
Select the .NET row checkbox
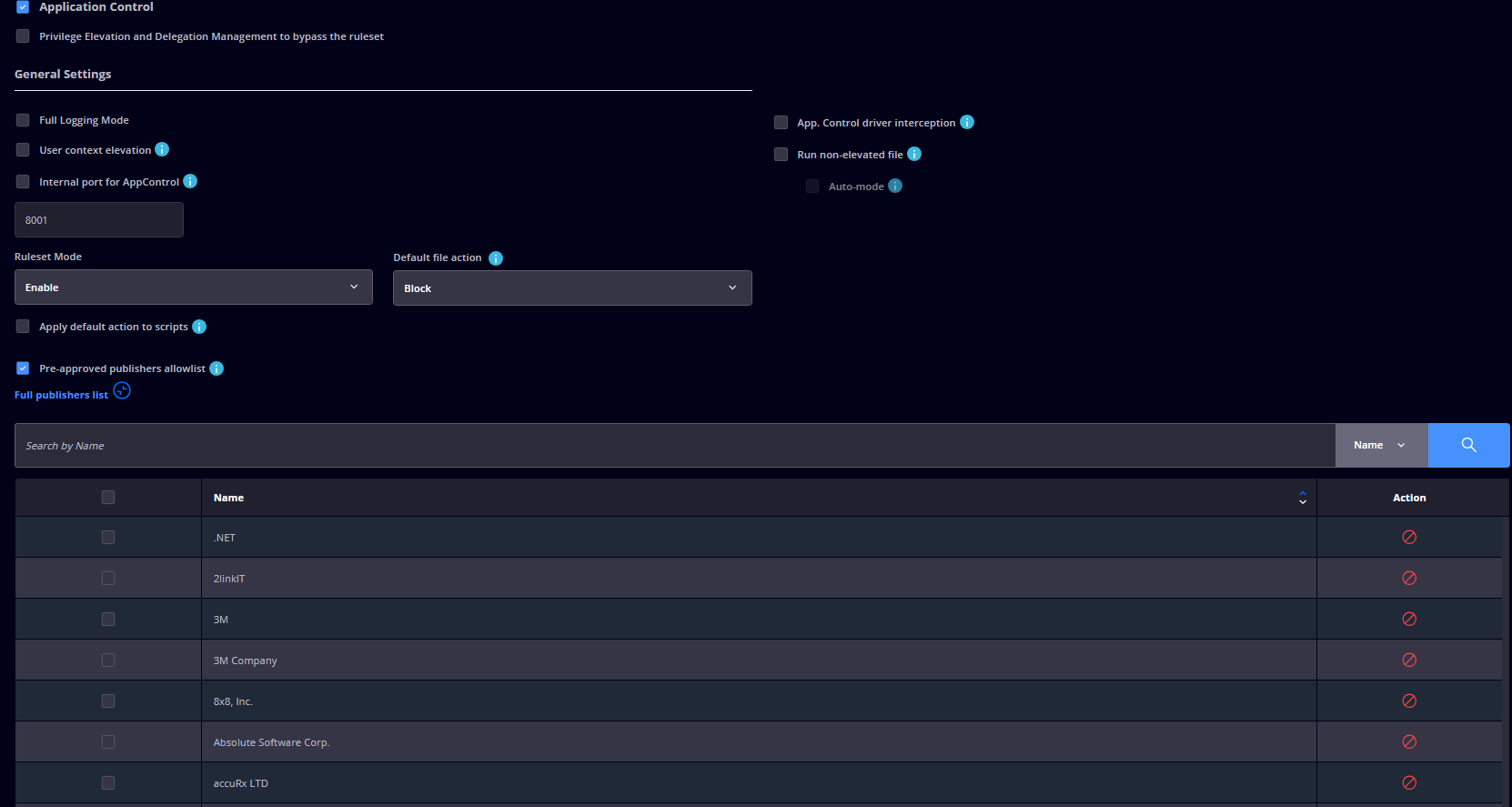pyautogui.click(x=108, y=537)
